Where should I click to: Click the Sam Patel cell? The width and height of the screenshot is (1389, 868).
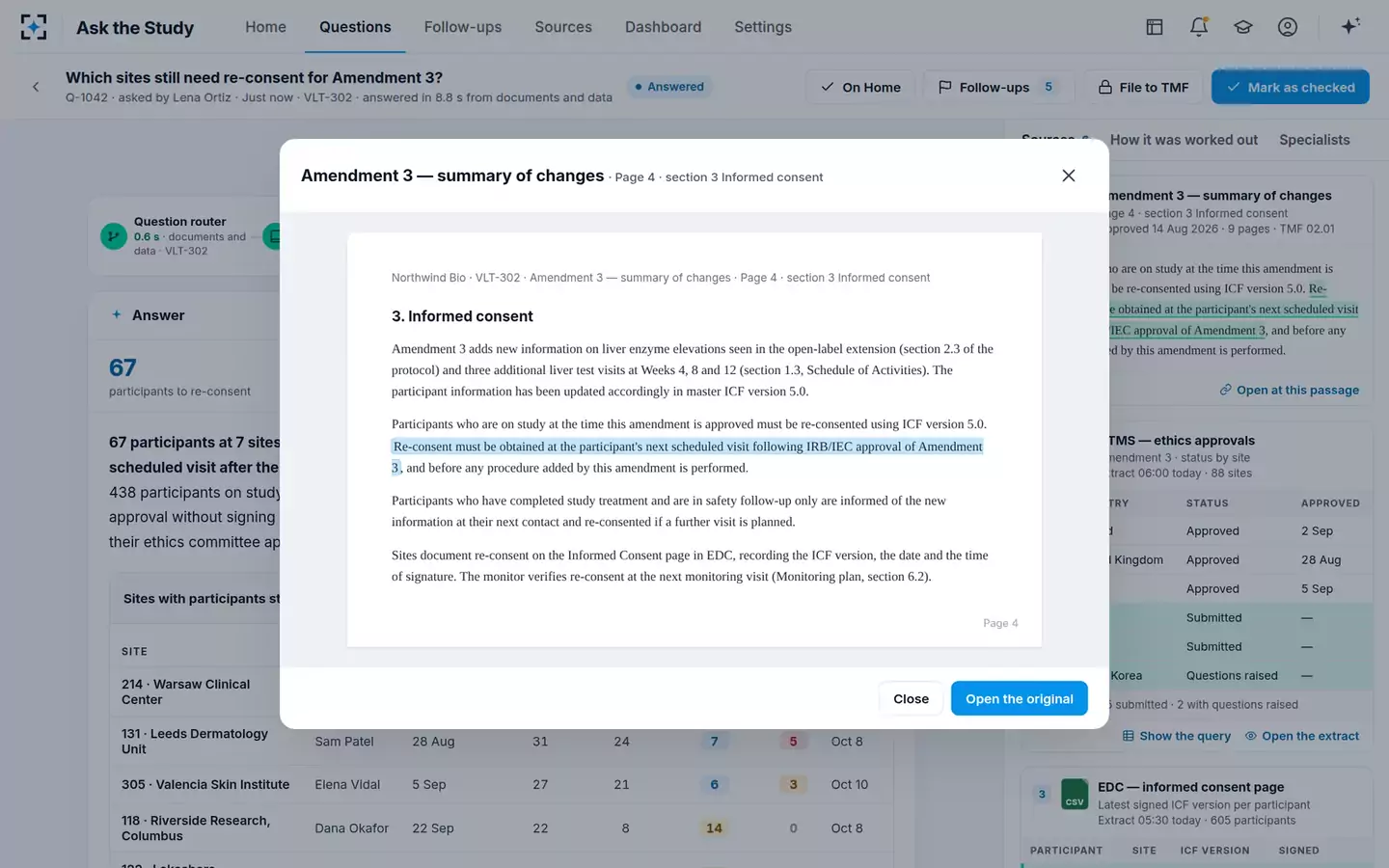[344, 741]
